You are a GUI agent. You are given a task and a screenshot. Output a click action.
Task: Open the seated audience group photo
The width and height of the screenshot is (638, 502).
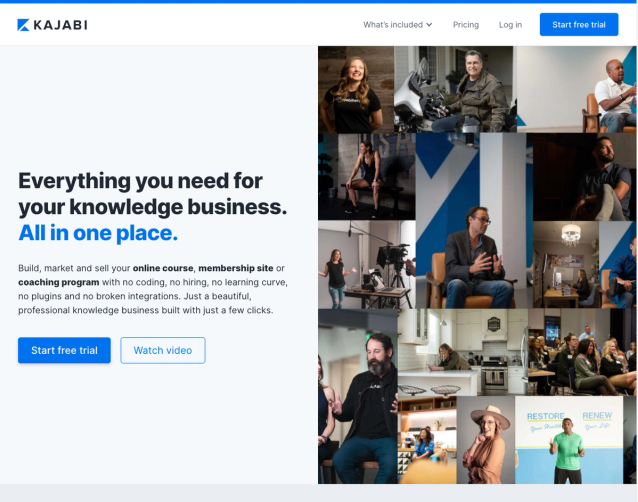(582, 352)
